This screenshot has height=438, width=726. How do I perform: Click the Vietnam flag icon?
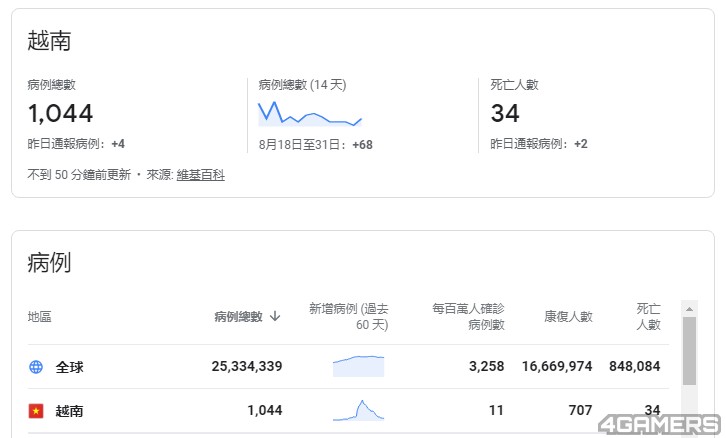[x=36, y=411]
